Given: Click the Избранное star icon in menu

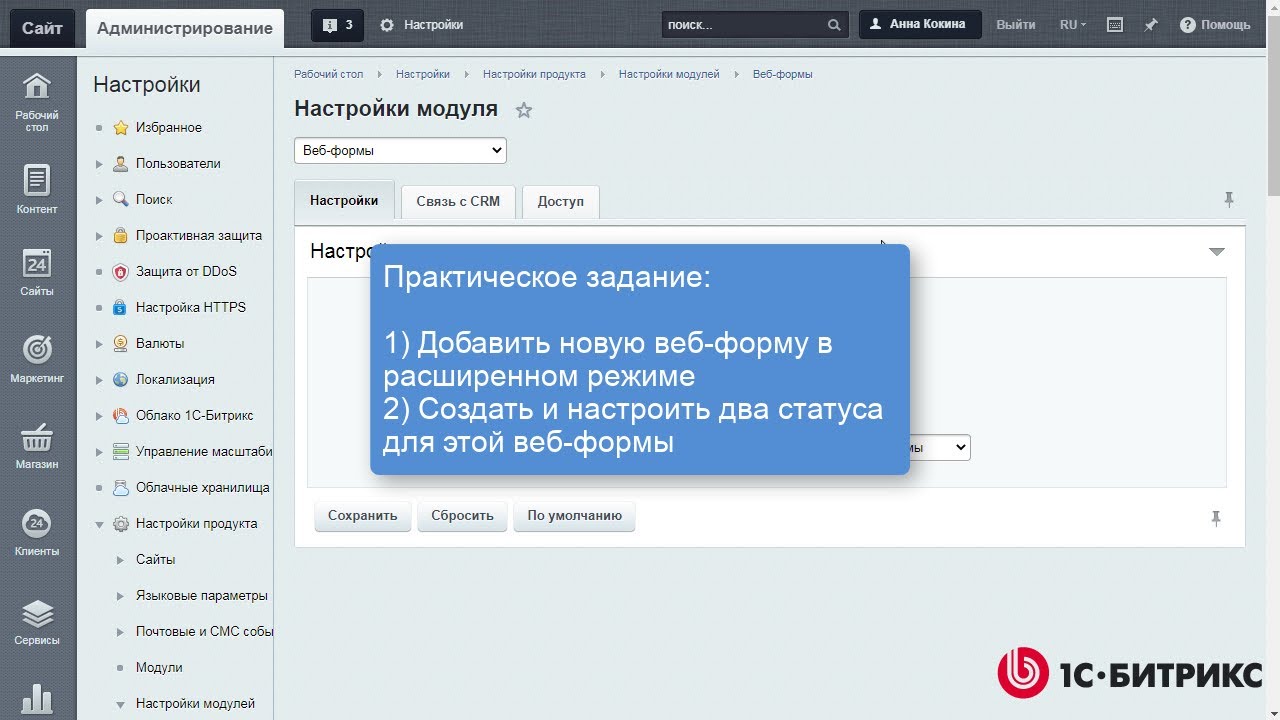Looking at the screenshot, I should (x=121, y=128).
